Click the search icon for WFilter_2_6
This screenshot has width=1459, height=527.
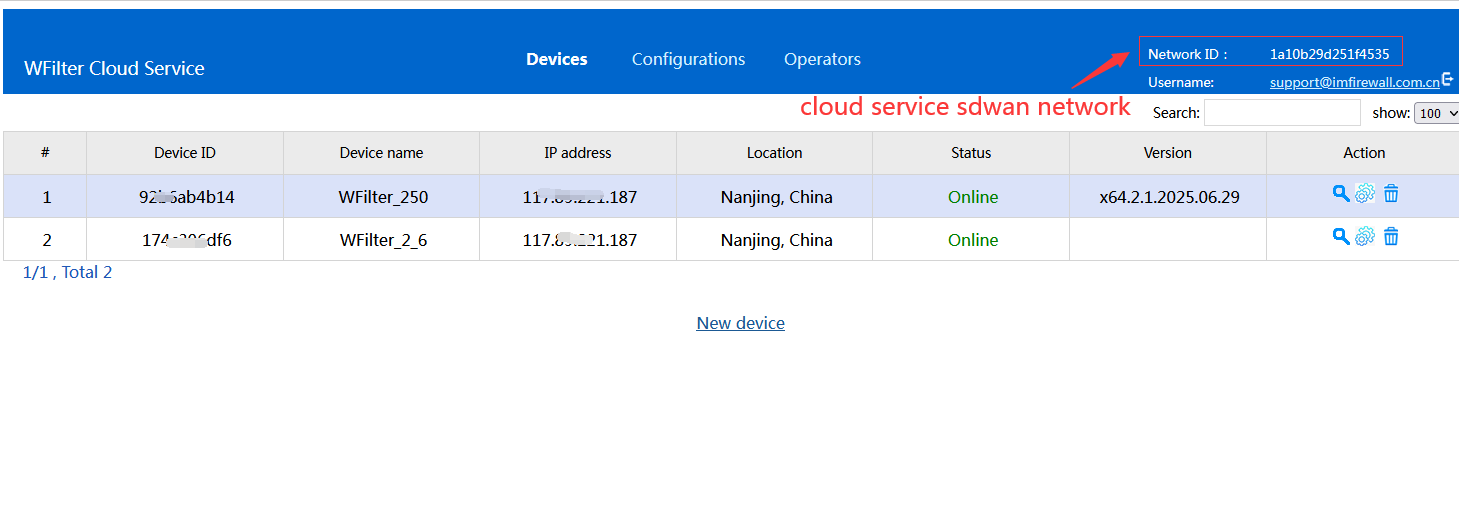coord(1341,237)
